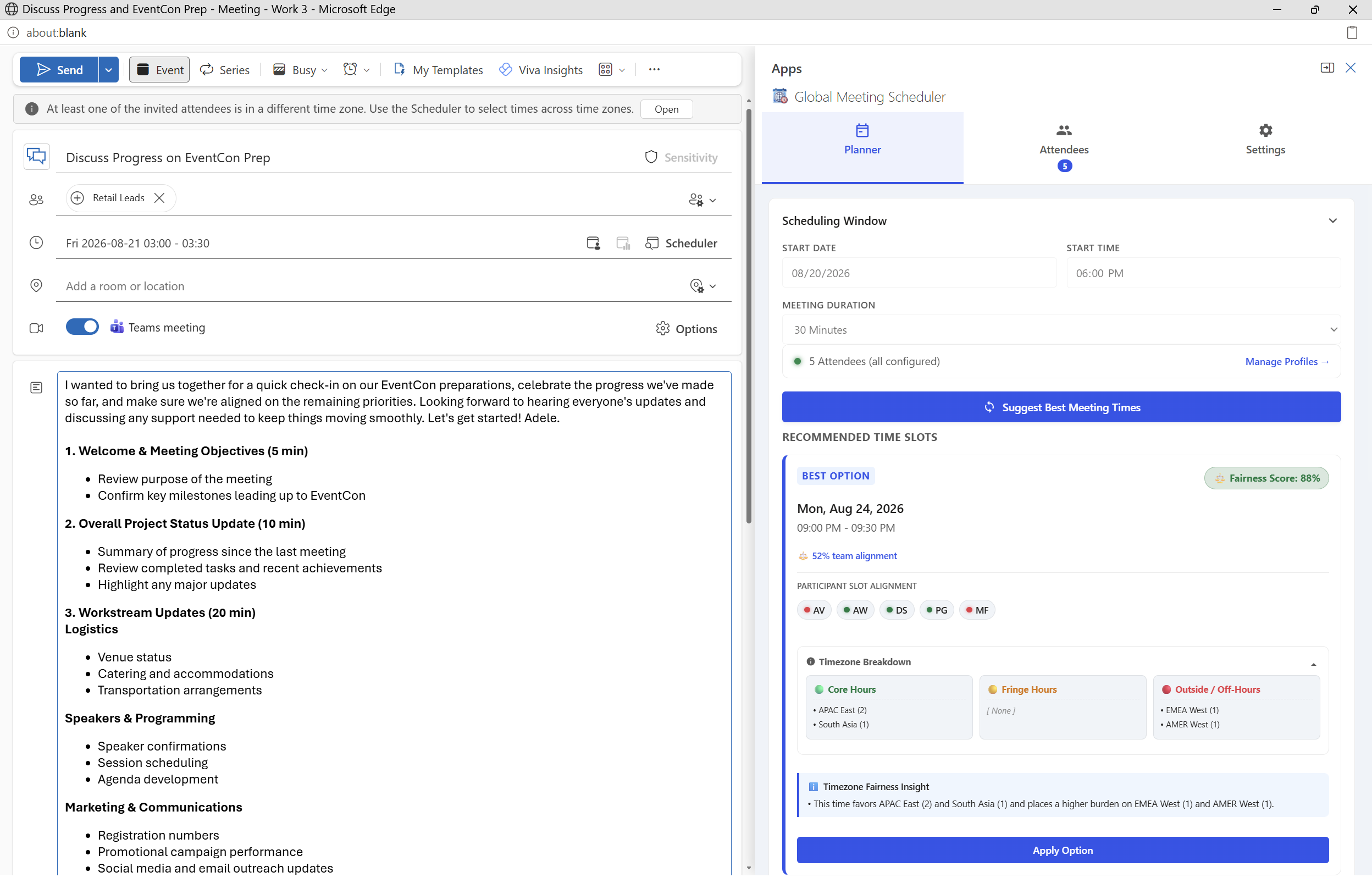This screenshot has height=883, width=1372.
Task: Select the PG participant chip
Action: pos(937,610)
